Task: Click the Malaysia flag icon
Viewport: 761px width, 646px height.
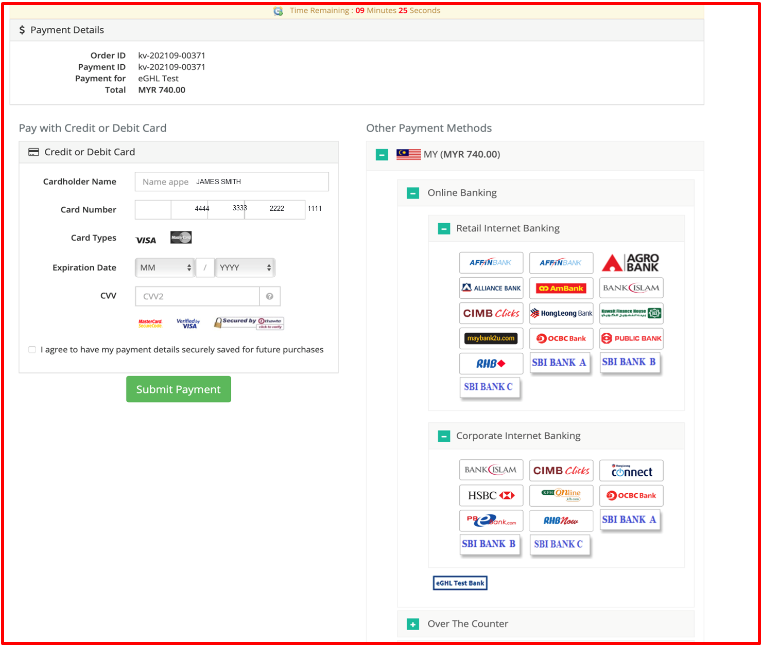Action: [x=409, y=154]
